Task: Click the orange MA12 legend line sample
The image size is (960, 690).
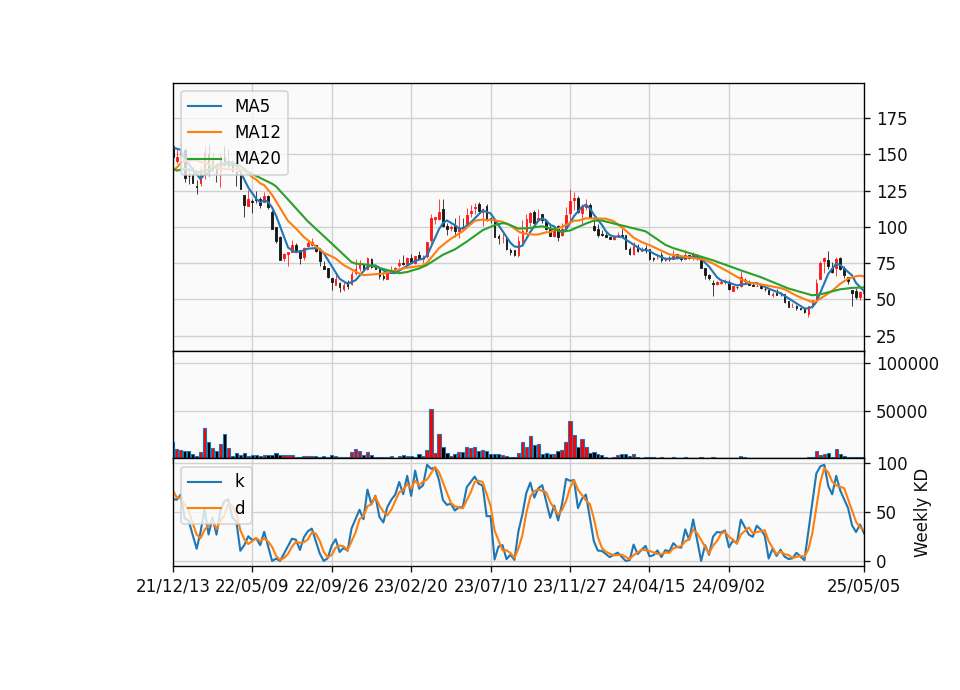Action: [x=204, y=132]
